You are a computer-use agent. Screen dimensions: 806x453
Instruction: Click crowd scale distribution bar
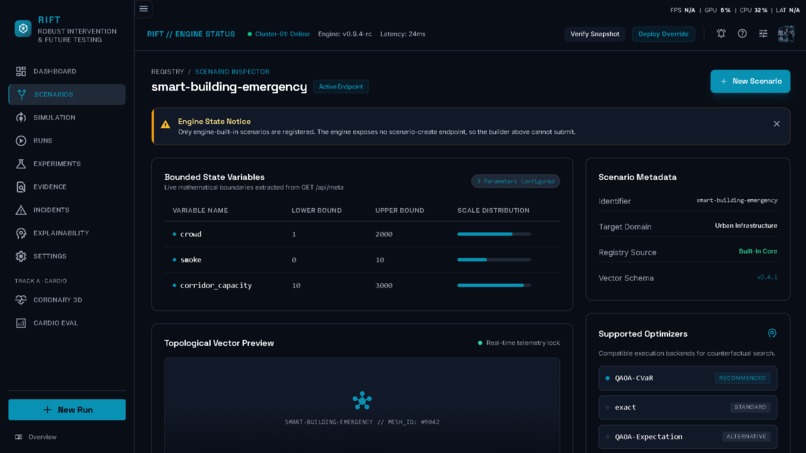click(x=494, y=234)
